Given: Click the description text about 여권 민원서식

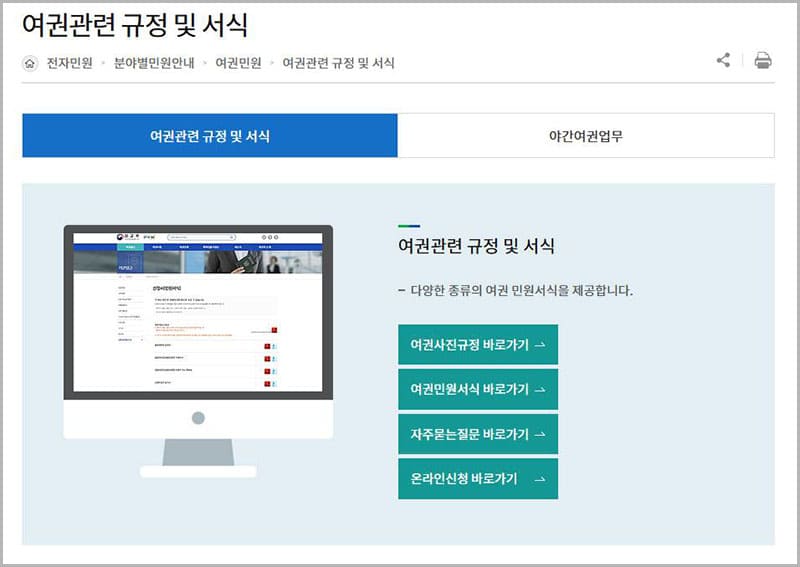Looking at the screenshot, I should click(515, 291).
